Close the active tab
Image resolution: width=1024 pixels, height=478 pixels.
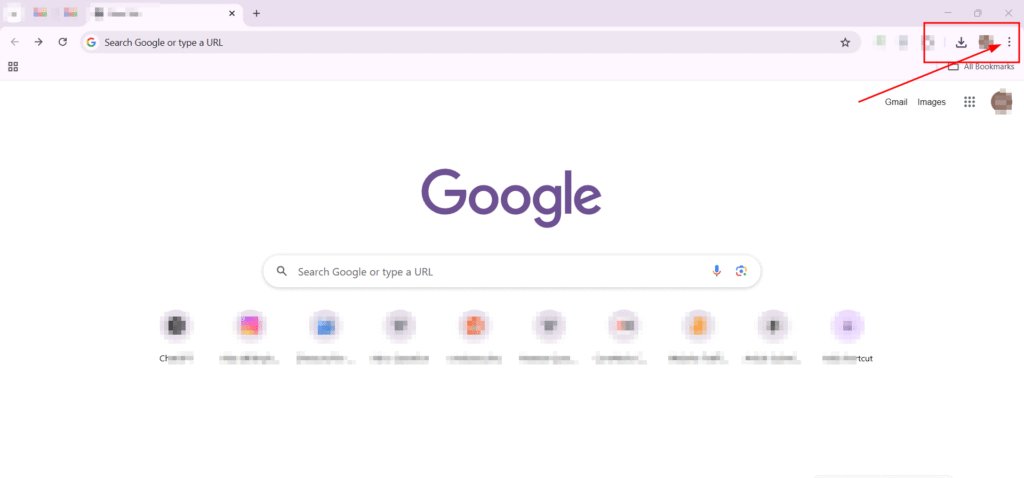tap(232, 13)
